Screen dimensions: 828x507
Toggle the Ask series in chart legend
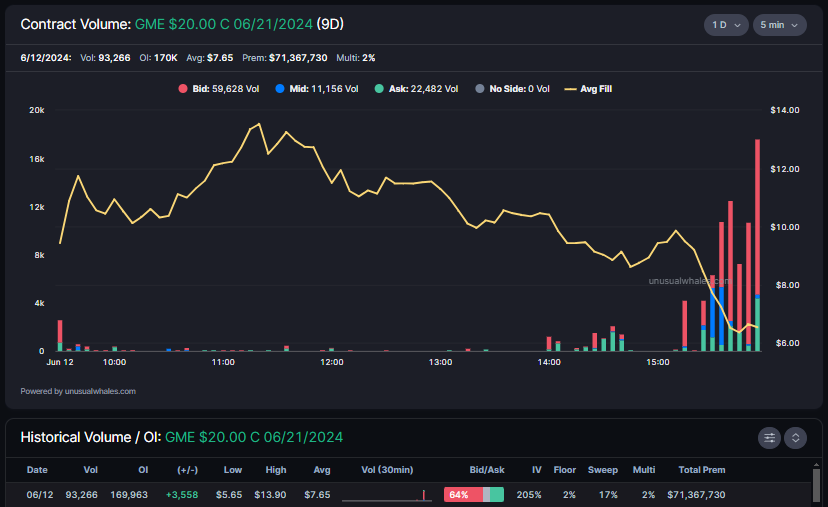pyautogui.click(x=417, y=89)
